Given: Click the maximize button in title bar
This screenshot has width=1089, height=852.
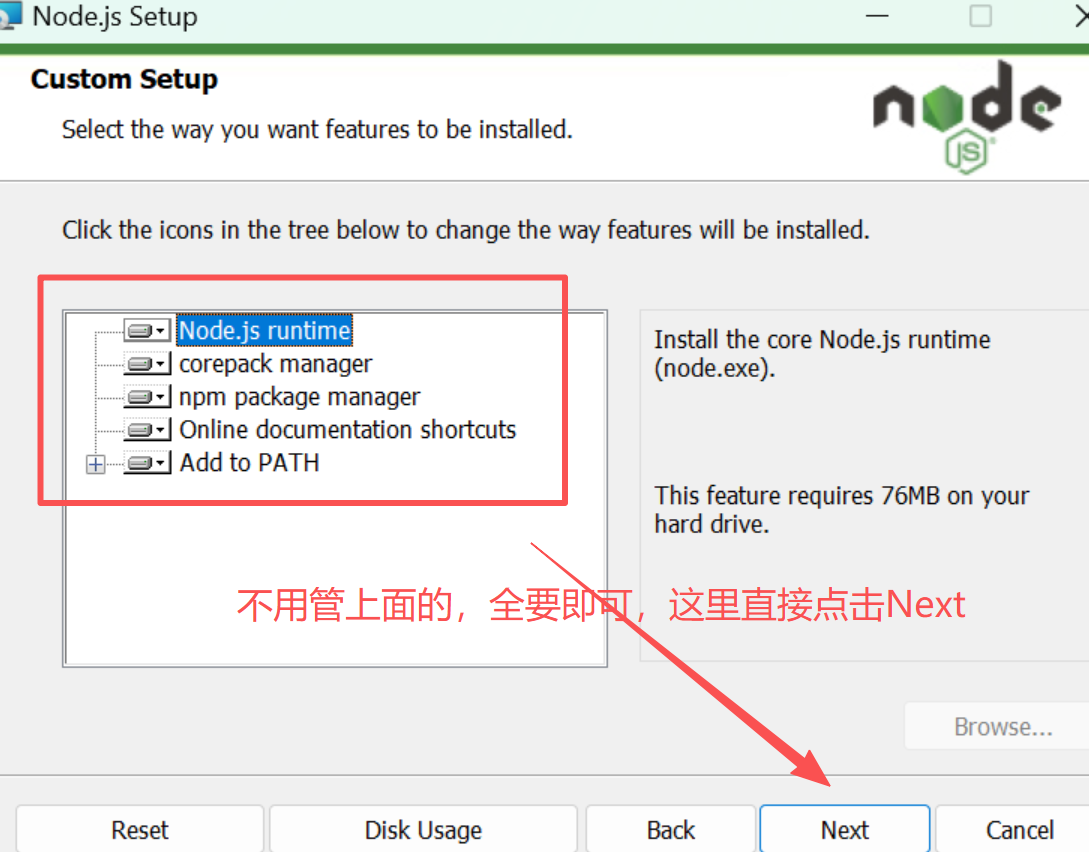Looking at the screenshot, I should point(980,16).
